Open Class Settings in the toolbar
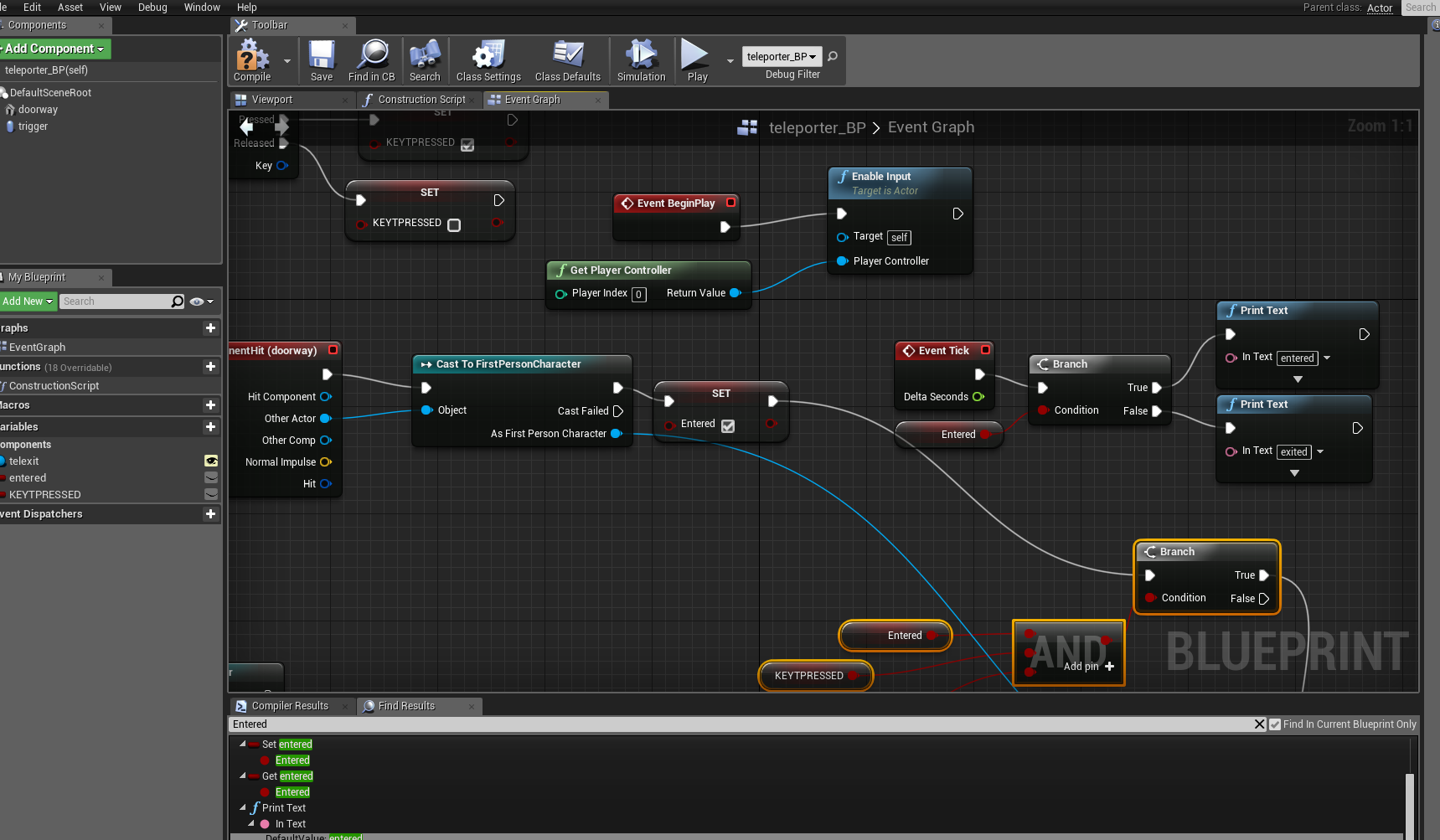The width and height of the screenshot is (1440, 840). (488, 61)
